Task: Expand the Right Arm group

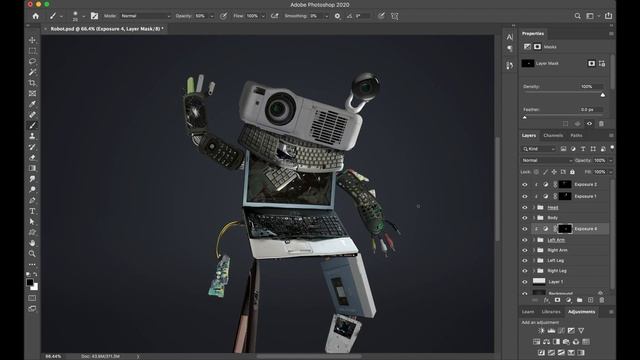Action: coord(534,250)
